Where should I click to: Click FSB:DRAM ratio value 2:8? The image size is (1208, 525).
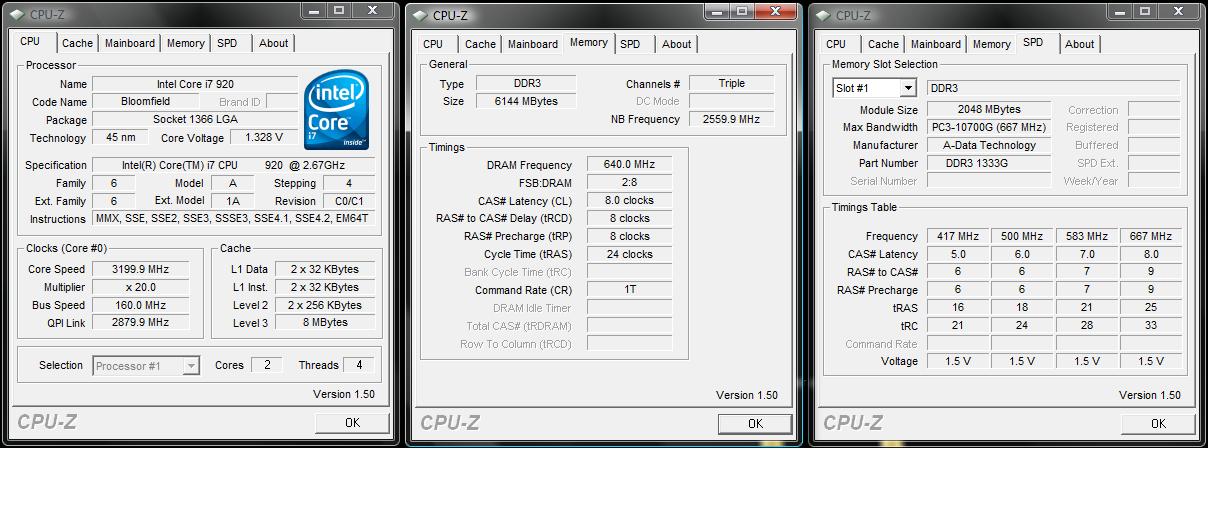(x=630, y=183)
